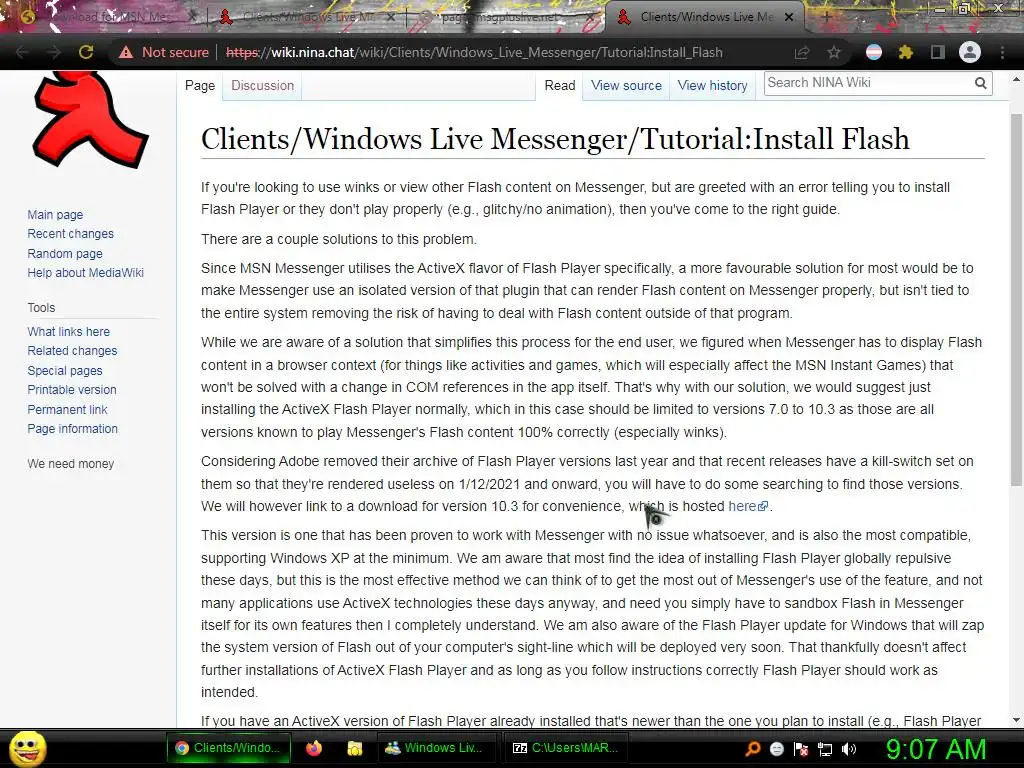This screenshot has height=768, width=1024.
Task: Select the Read tab
Action: (560, 86)
